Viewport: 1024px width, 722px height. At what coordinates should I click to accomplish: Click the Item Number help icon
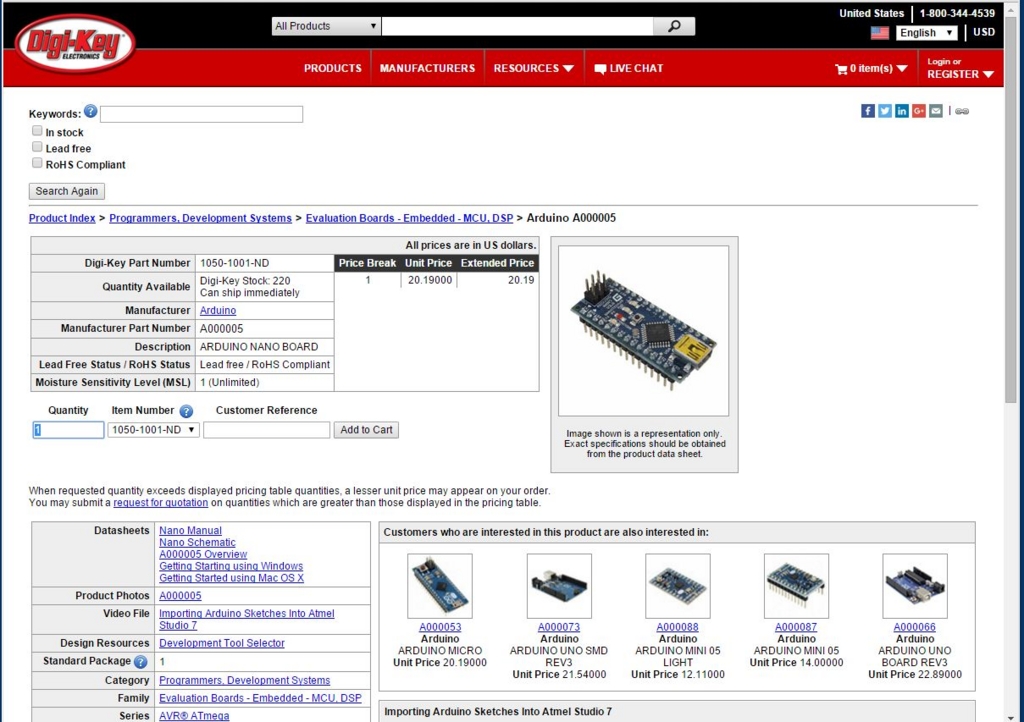[x=186, y=411]
